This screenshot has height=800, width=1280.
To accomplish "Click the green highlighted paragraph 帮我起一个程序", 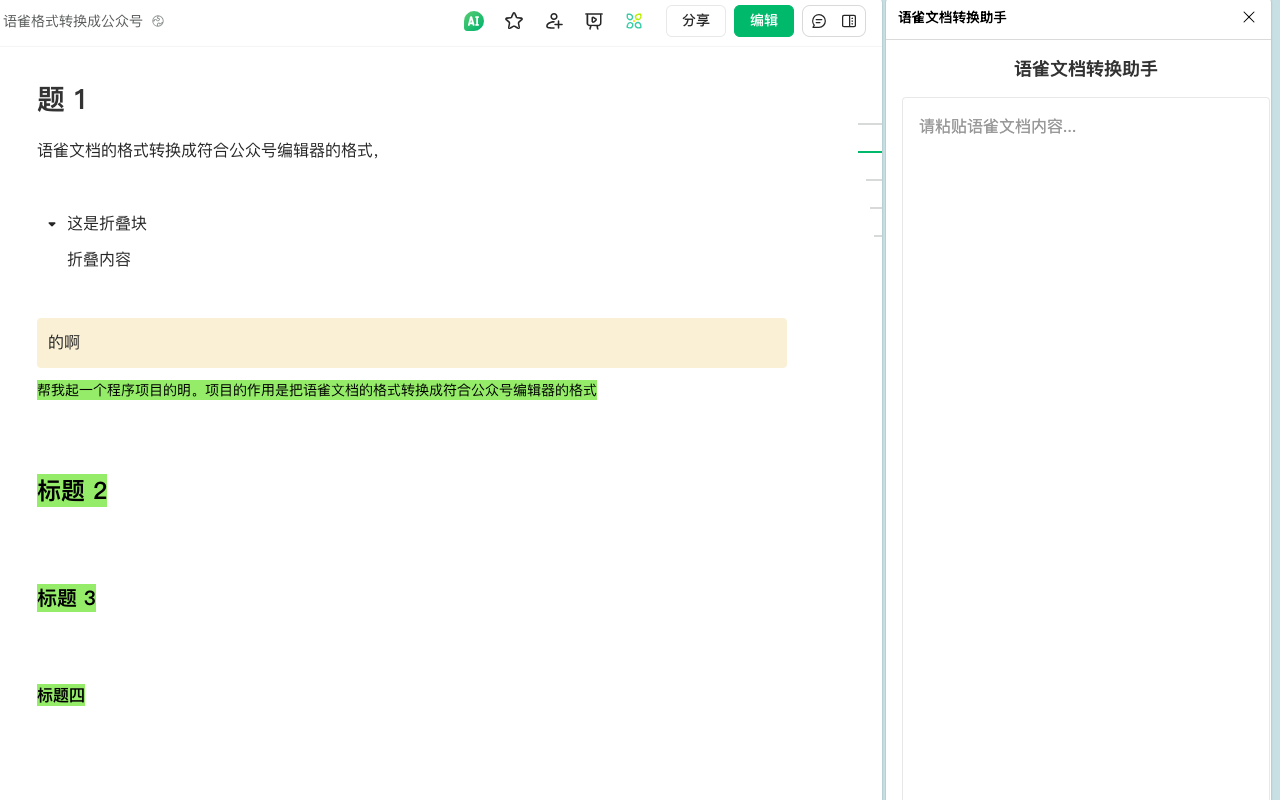I will [317, 390].
